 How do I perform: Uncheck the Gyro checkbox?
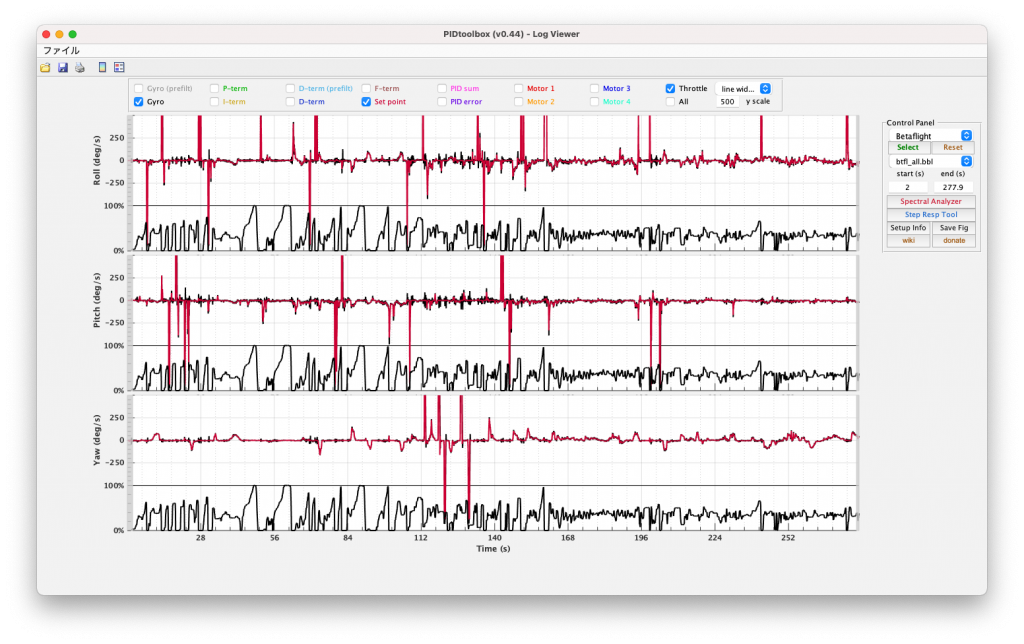point(139,102)
